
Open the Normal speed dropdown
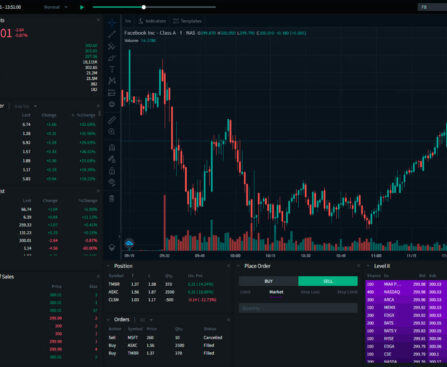(x=55, y=7)
